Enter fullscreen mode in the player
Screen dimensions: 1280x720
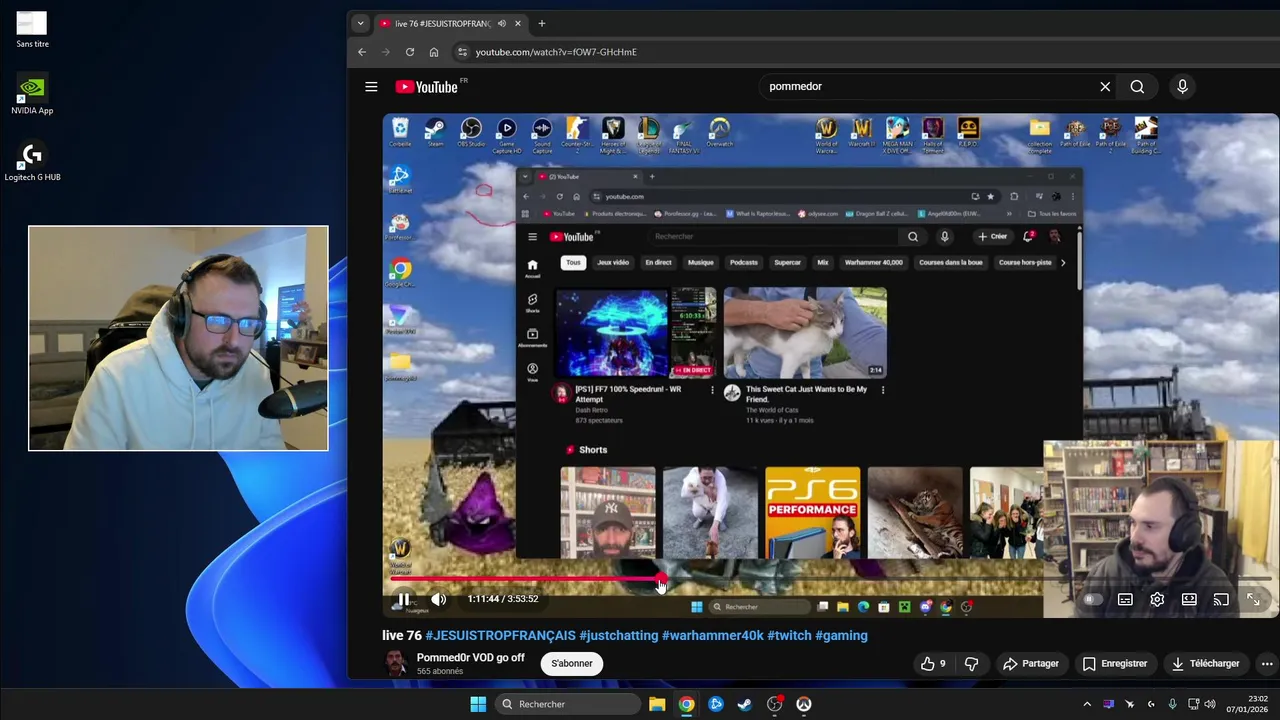[1253, 599]
